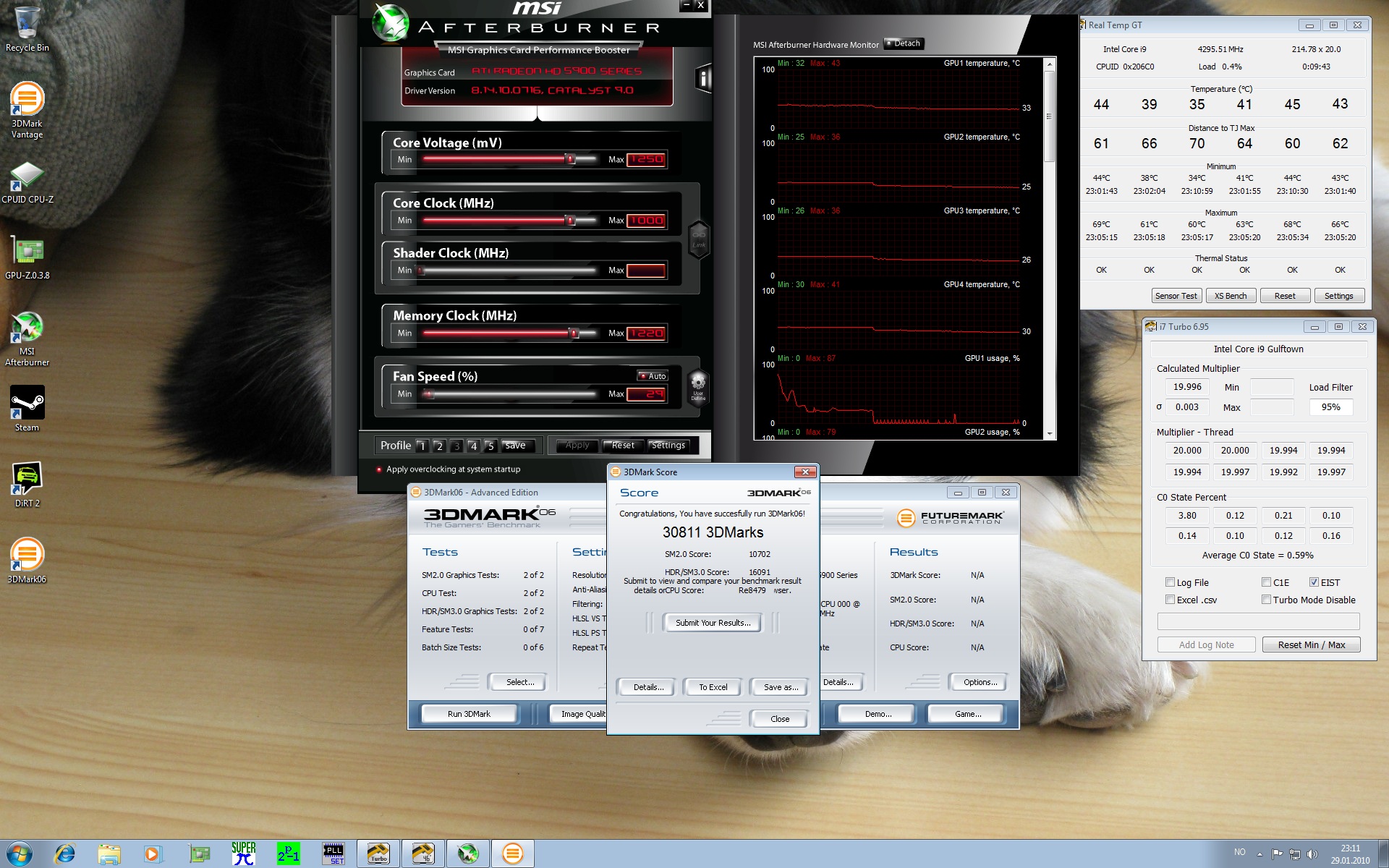Select Afterburner profile 5
Image resolution: width=1389 pixels, height=868 pixels.
coord(490,446)
